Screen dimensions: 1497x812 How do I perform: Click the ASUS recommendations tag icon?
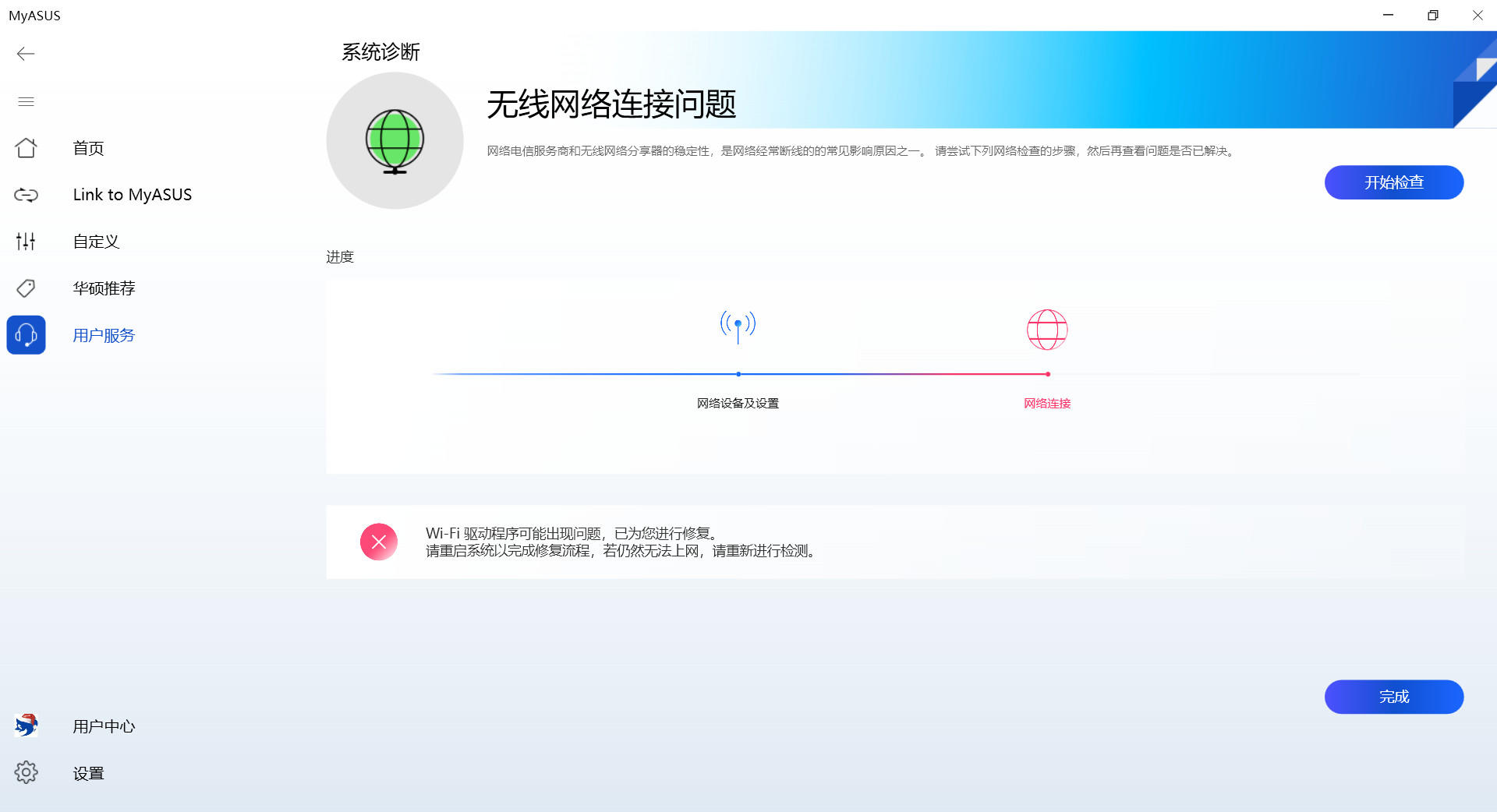26,288
